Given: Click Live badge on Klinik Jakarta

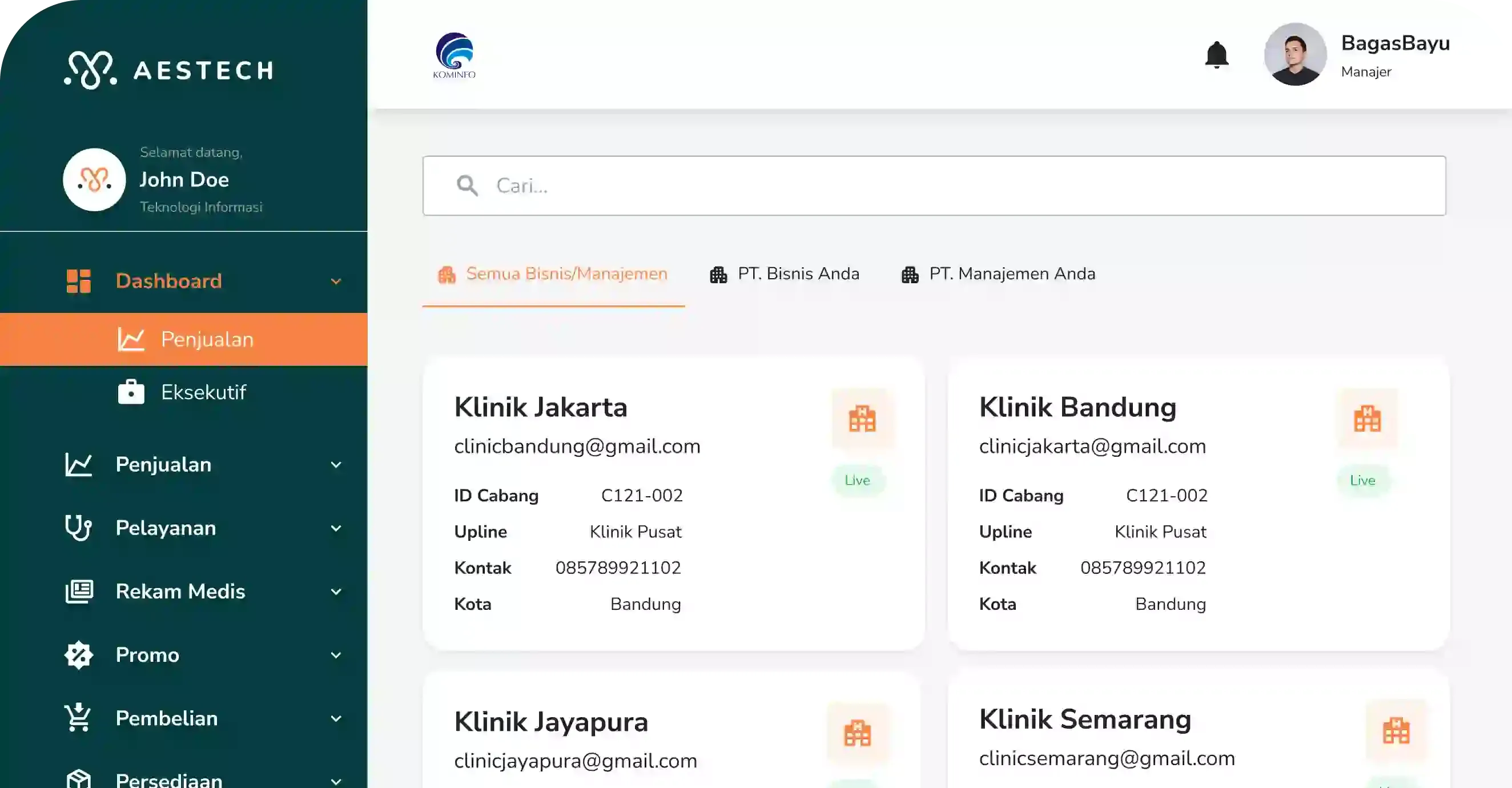Looking at the screenshot, I should coord(857,480).
